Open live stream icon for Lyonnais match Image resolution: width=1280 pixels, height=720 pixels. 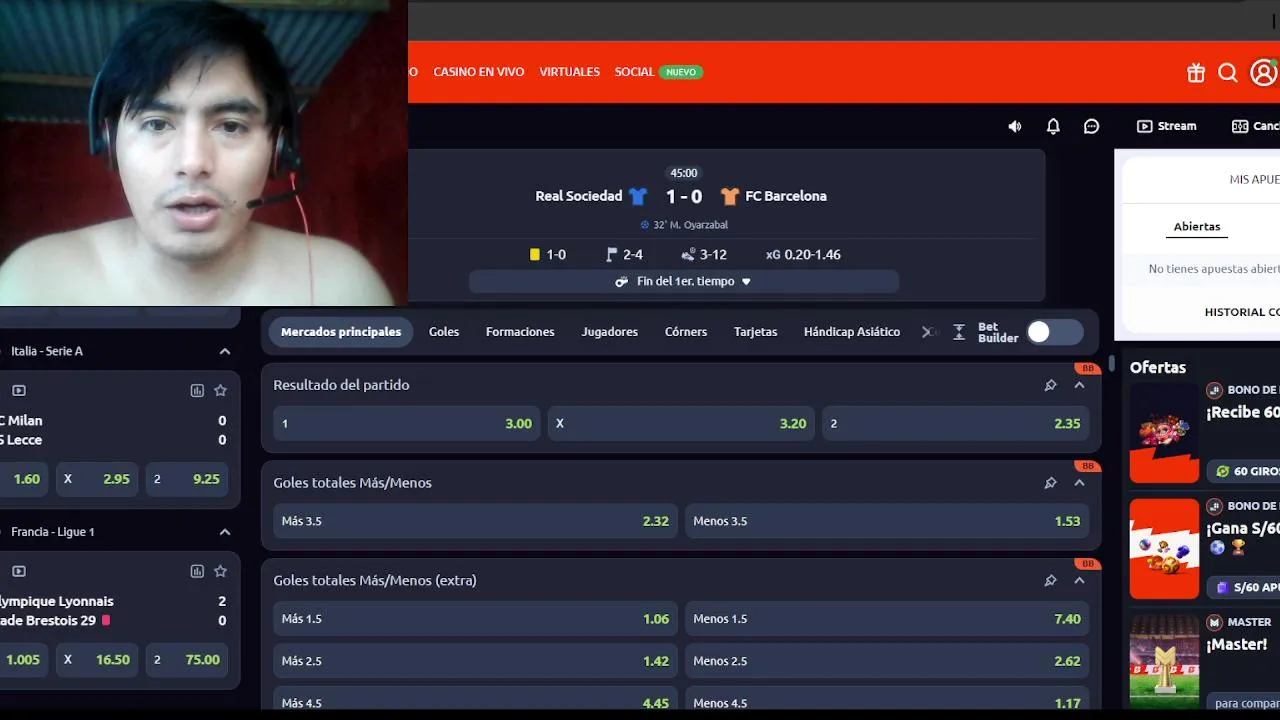[x=19, y=571]
